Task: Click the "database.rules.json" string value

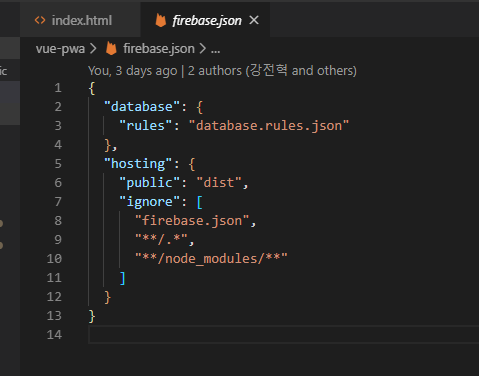Action: click(x=269, y=126)
